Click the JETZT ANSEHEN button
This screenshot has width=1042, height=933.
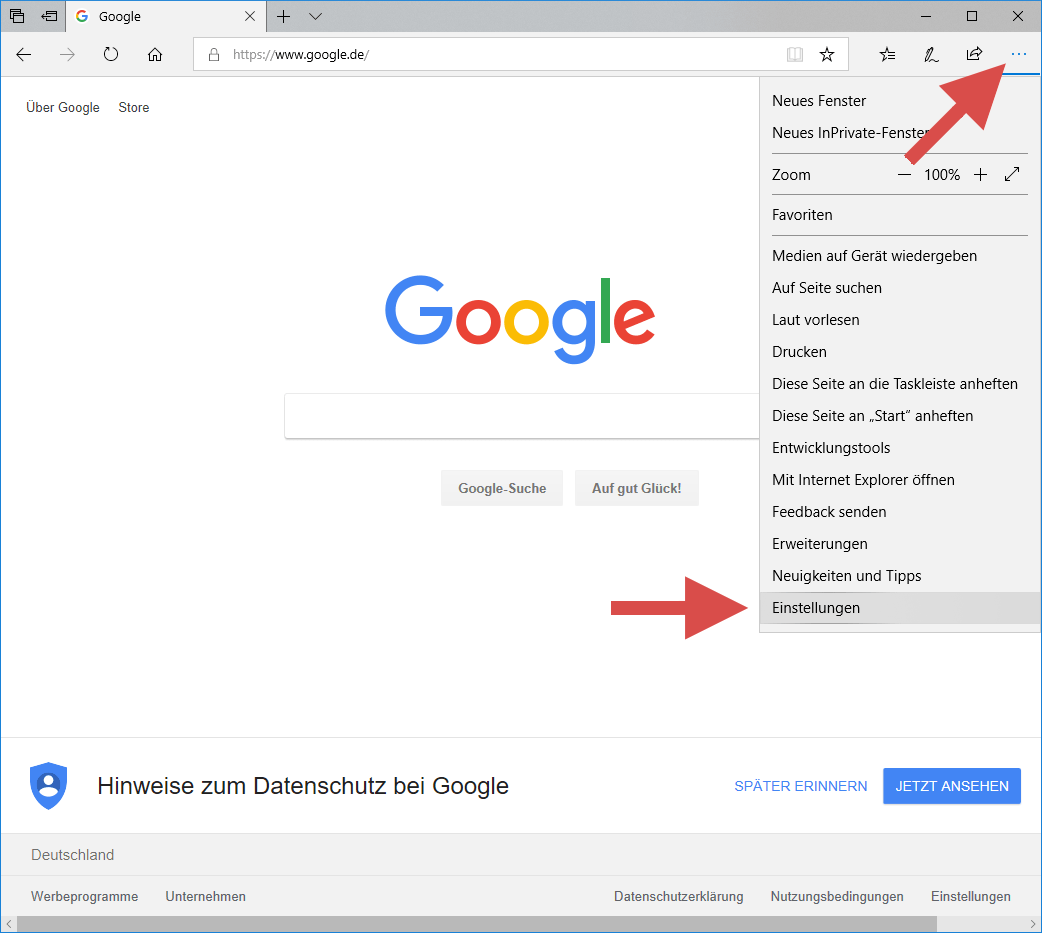952,786
